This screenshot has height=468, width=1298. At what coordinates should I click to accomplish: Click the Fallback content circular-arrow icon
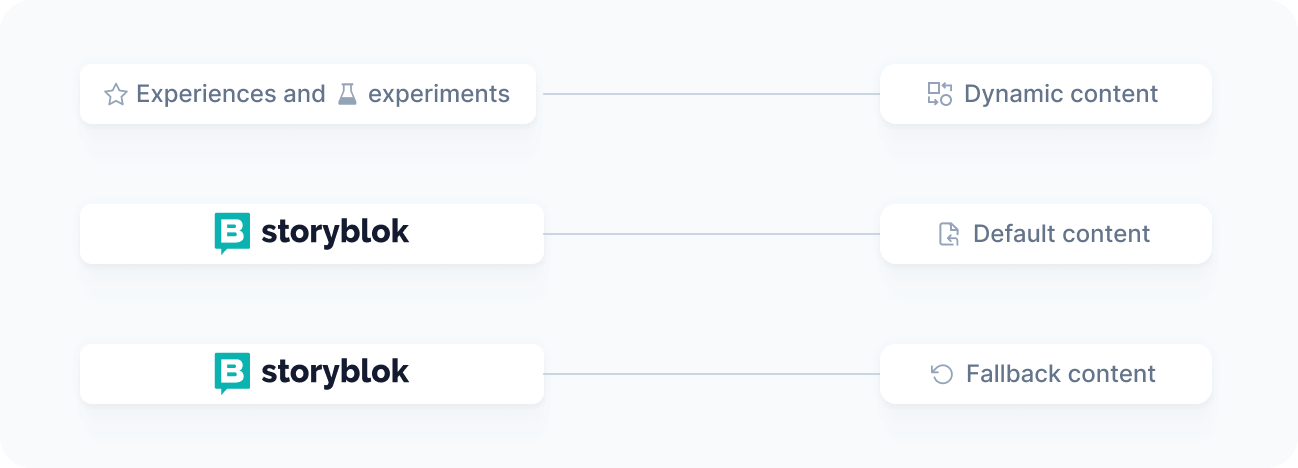pyautogui.click(x=942, y=374)
